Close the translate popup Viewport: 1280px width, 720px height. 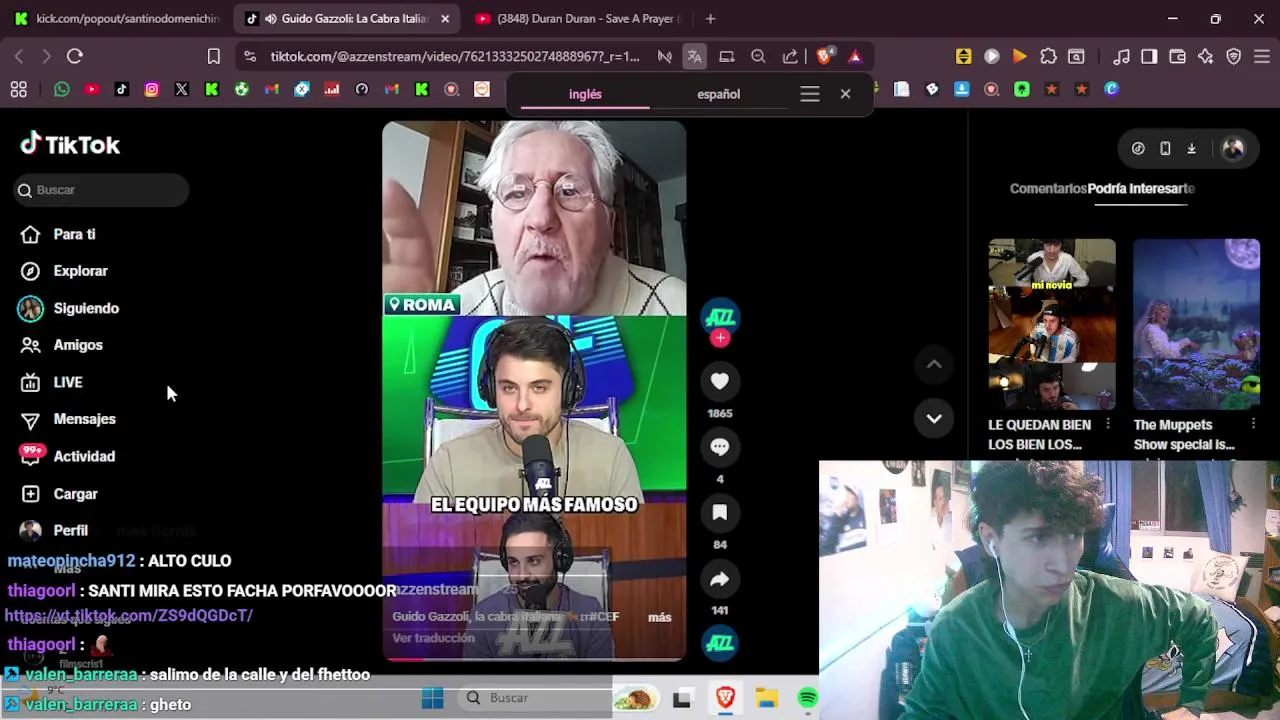coord(845,94)
